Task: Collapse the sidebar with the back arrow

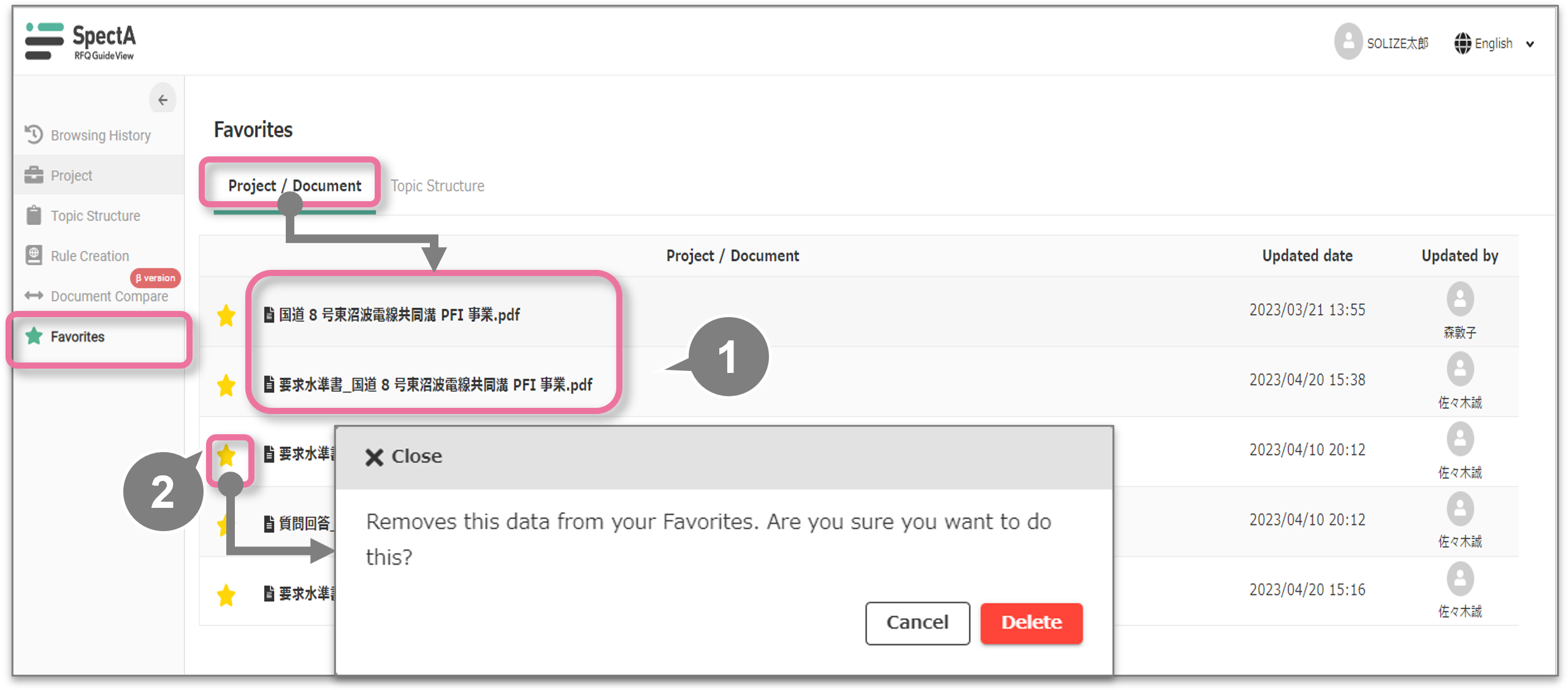Action: pos(163,99)
